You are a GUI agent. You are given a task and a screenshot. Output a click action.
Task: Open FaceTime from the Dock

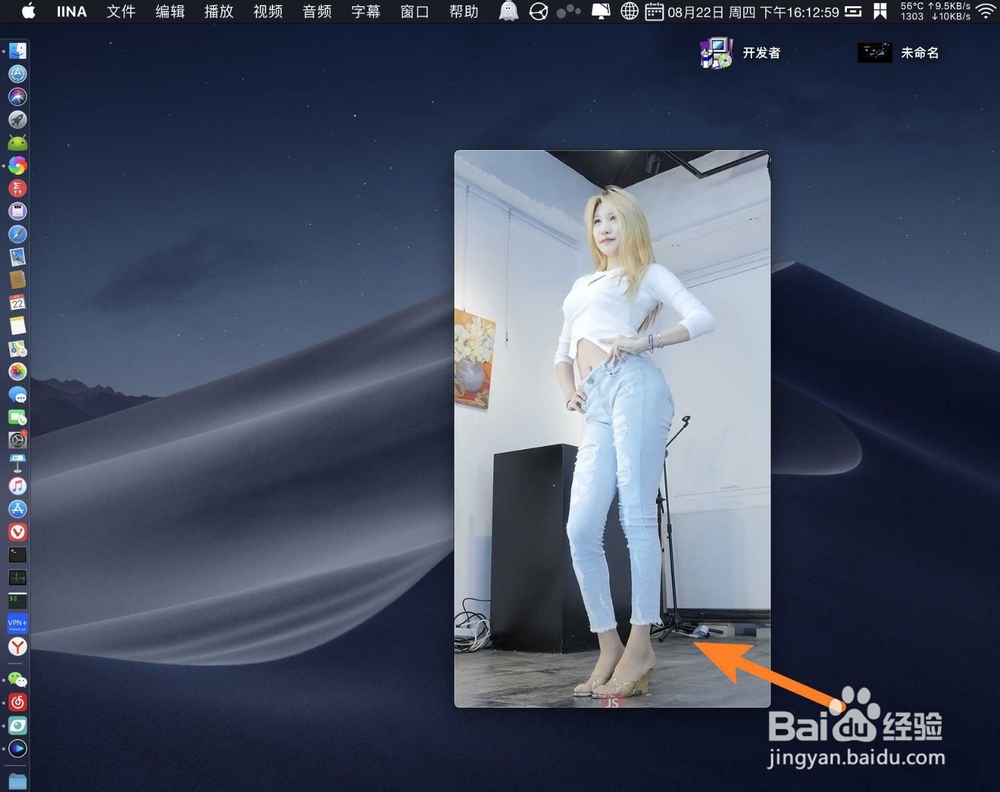(x=17, y=418)
